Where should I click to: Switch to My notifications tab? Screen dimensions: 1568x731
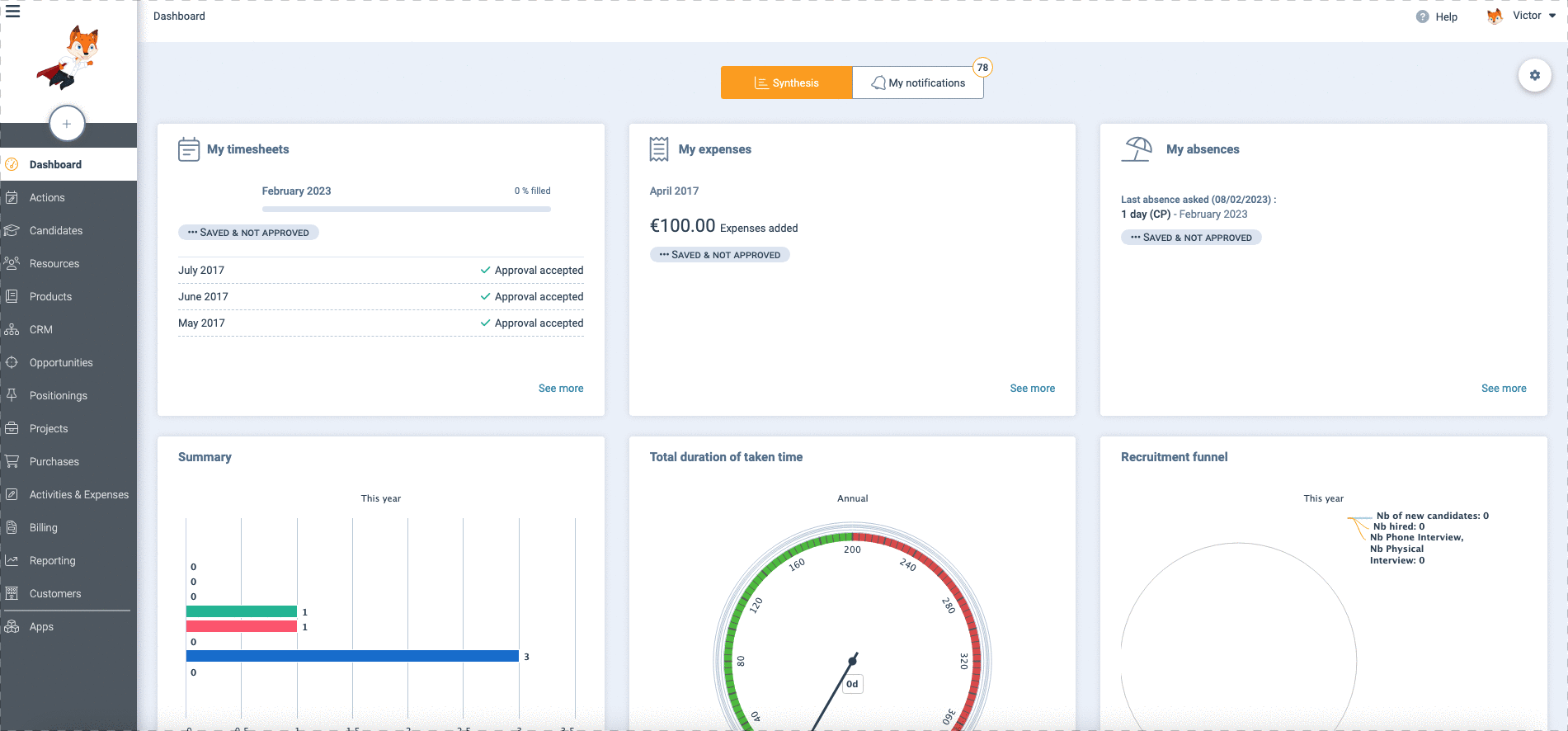pyautogui.click(x=918, y=83)
